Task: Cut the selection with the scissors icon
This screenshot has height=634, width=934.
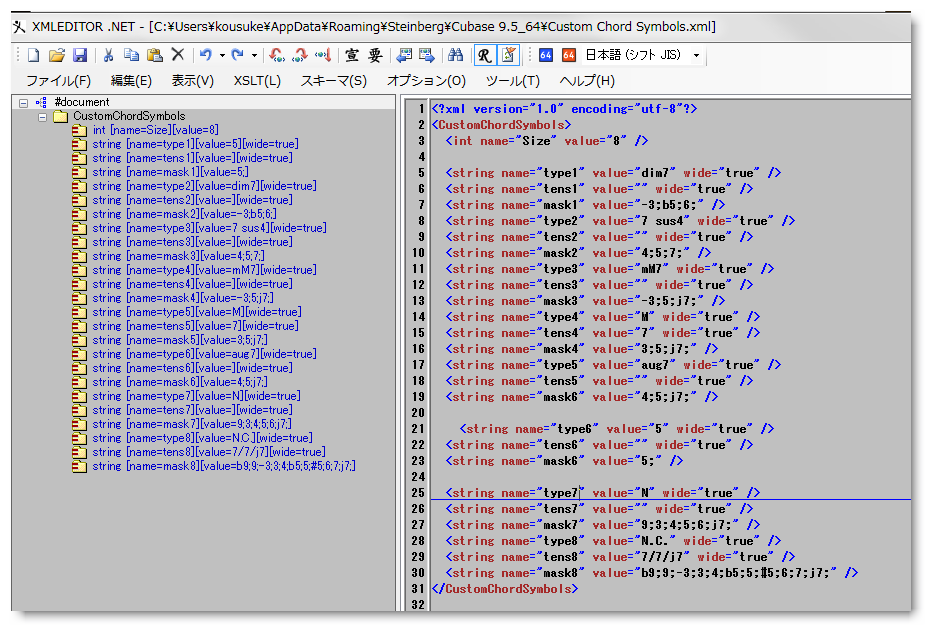Action: 108,55
